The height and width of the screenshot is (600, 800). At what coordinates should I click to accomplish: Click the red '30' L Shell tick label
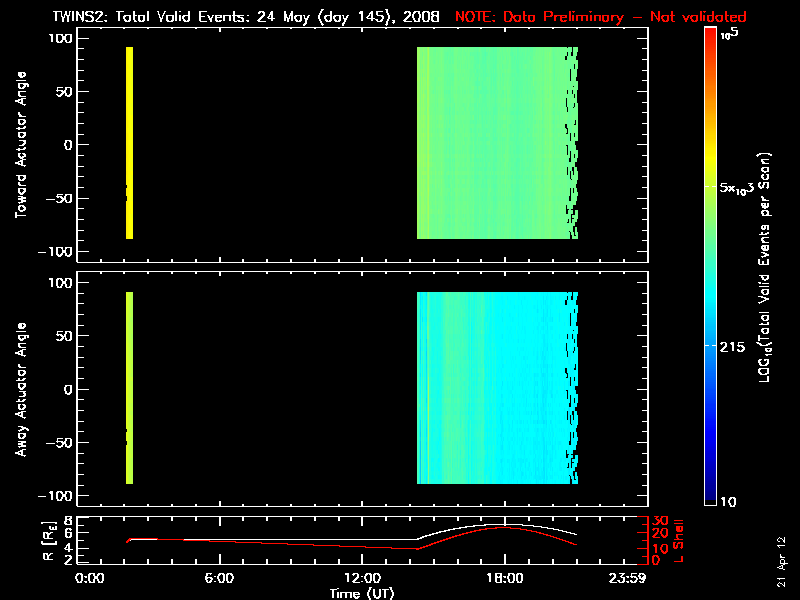point(660,521)
